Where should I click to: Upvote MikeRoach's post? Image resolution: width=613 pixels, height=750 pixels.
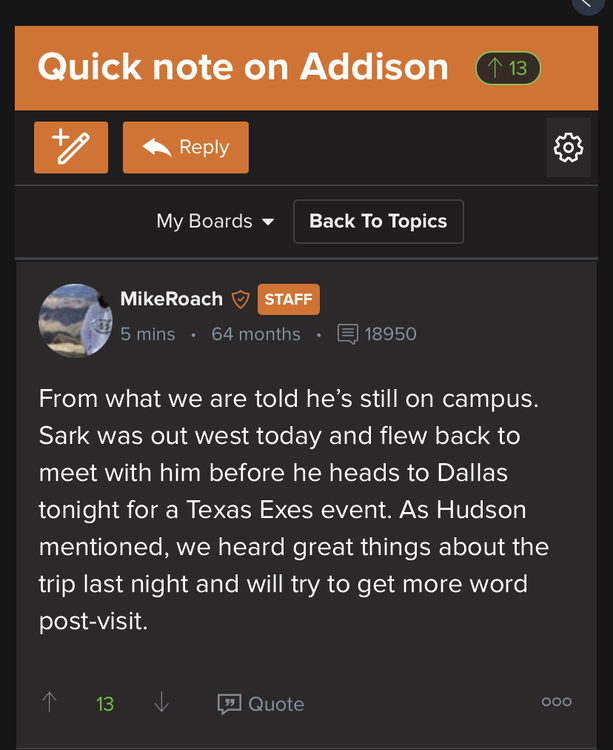click(x=50, y=703)
